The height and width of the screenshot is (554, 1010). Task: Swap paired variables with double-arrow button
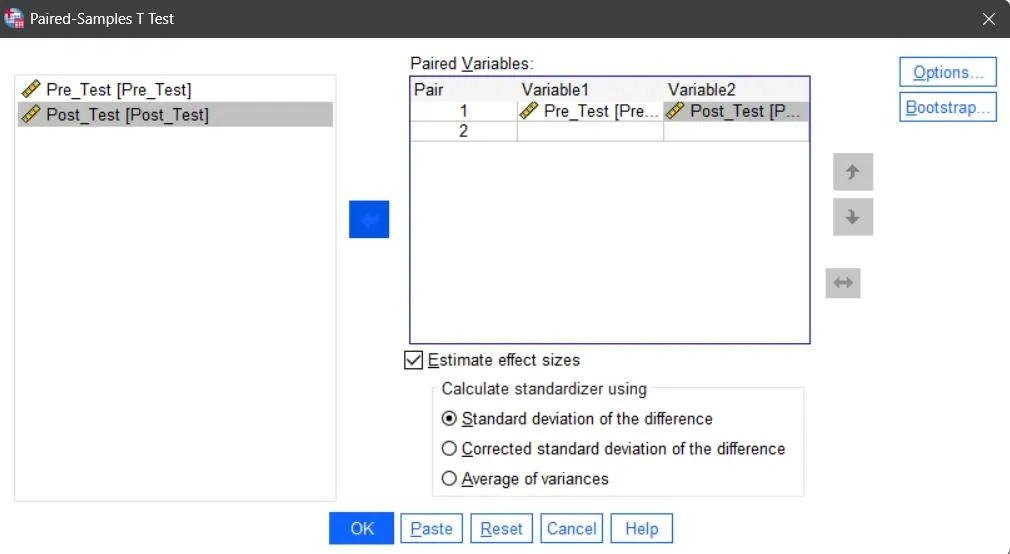pos(843,283)
